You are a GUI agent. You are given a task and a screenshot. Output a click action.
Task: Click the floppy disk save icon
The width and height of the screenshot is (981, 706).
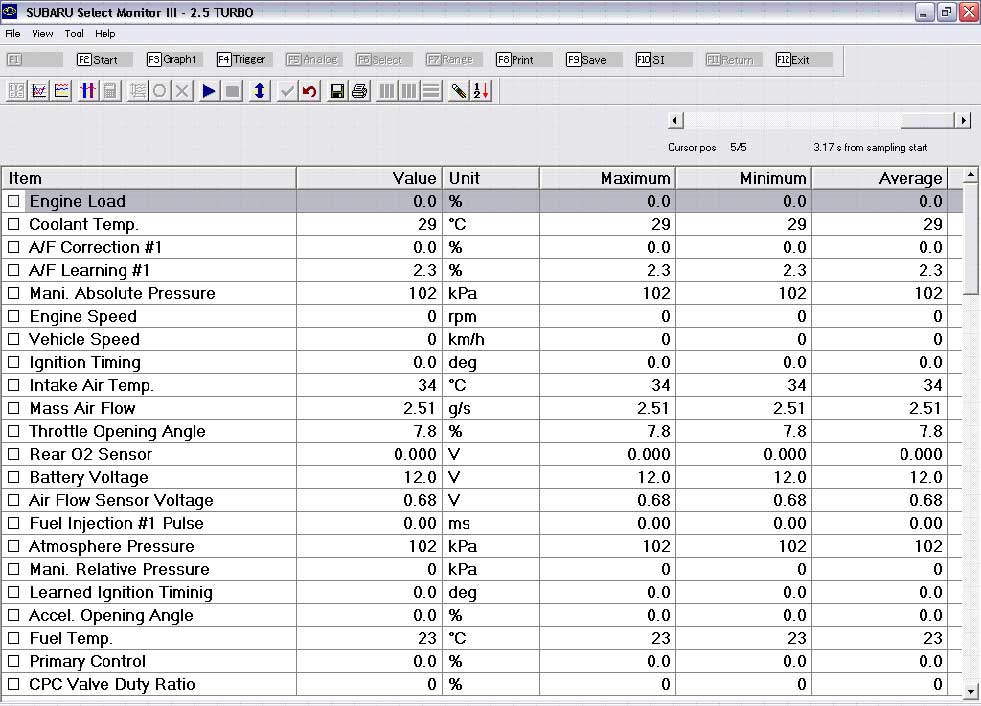click(x=337, y=91)
